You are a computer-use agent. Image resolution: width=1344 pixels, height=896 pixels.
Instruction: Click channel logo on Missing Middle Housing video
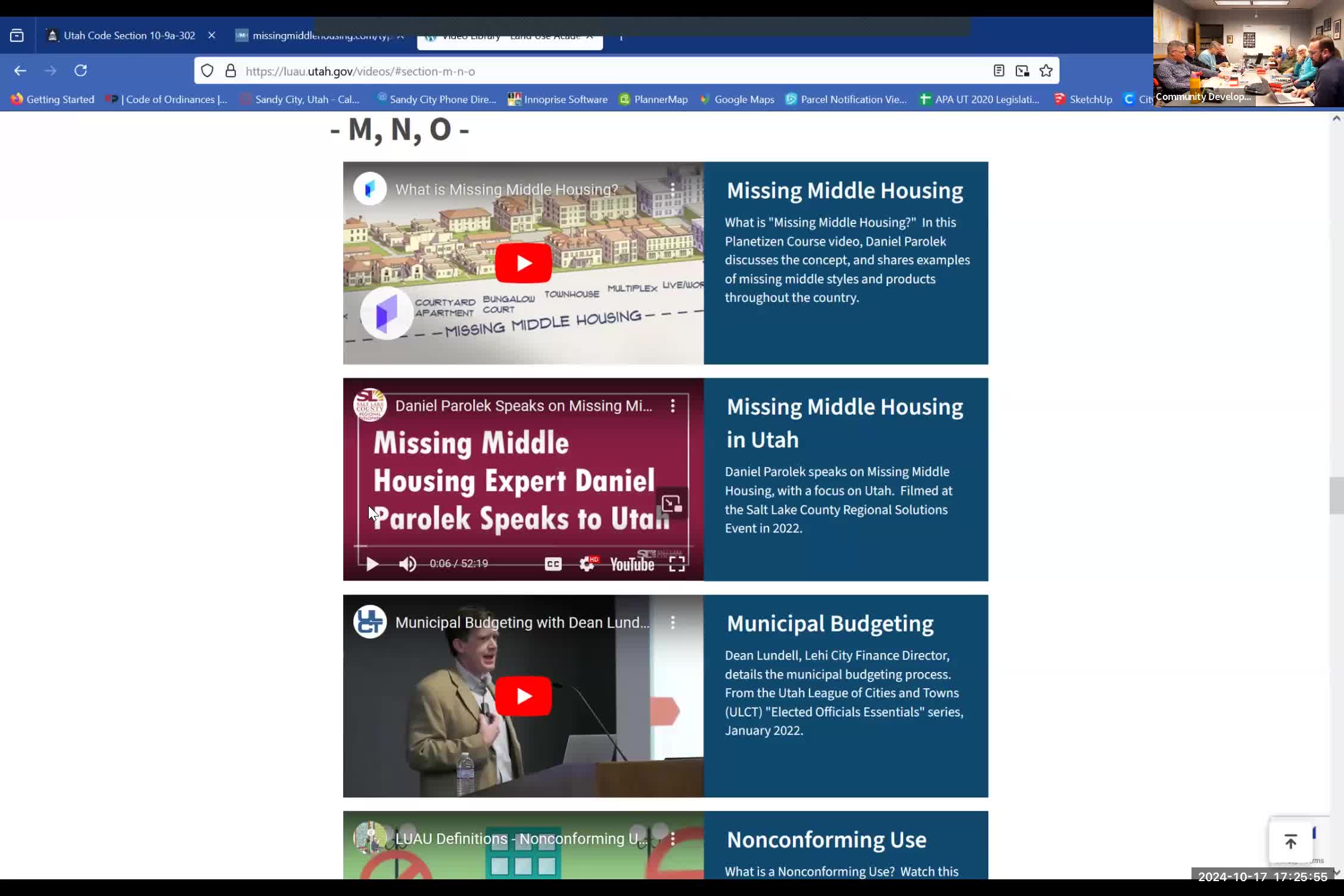370,189
